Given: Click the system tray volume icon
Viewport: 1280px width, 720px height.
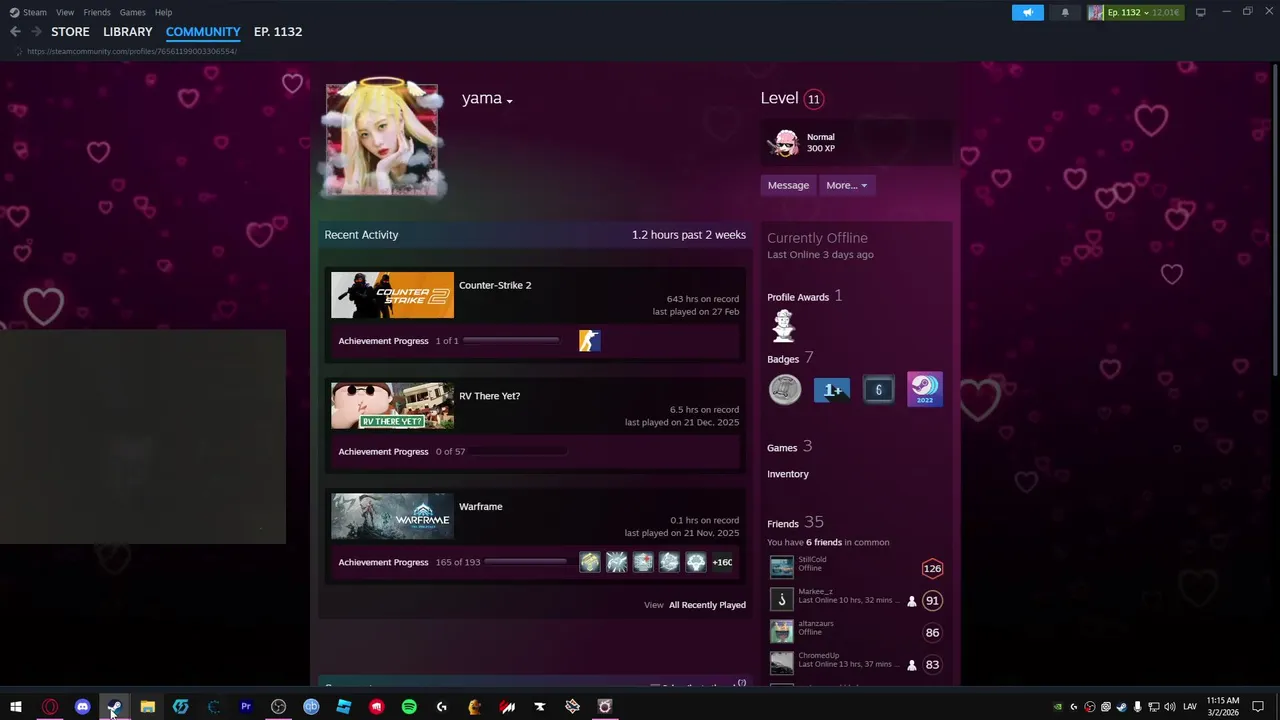Looking at the screenshot, I should [1169, 707].
